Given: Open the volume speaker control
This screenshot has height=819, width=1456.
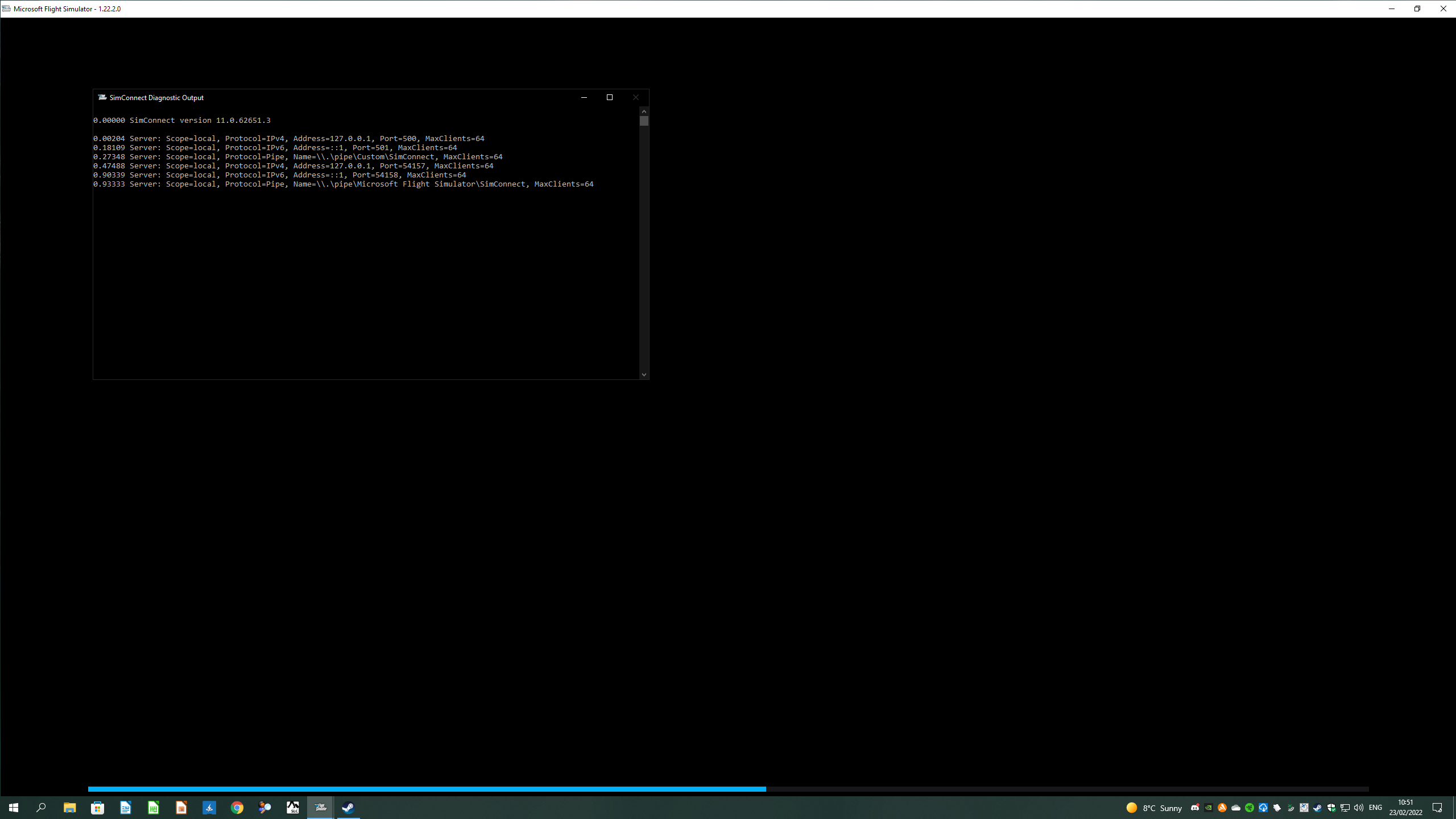Looking at the screenshot, I should [1359, 808].
